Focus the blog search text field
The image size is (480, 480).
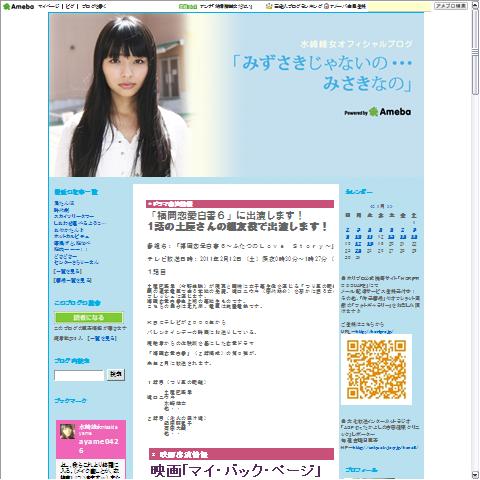79,375
